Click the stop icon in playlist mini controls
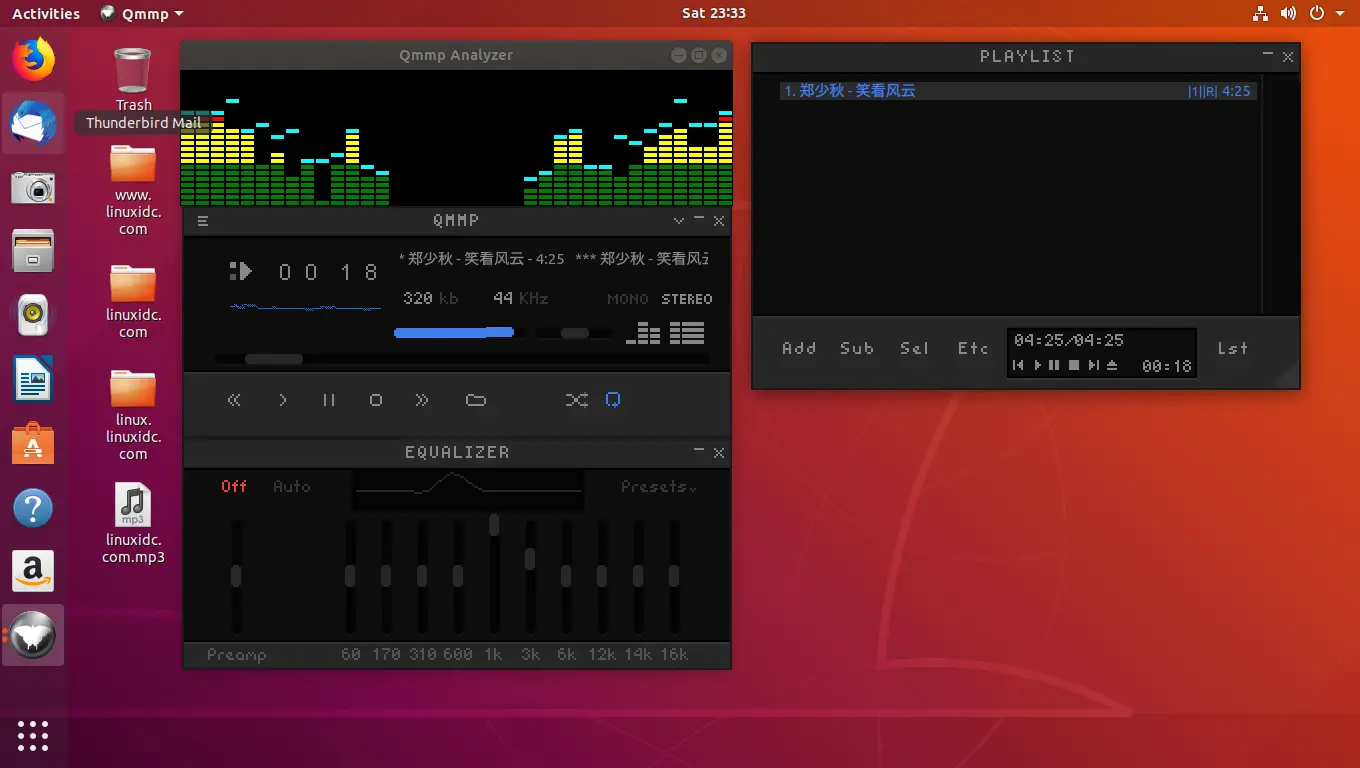 click(x=1074, y=366)
